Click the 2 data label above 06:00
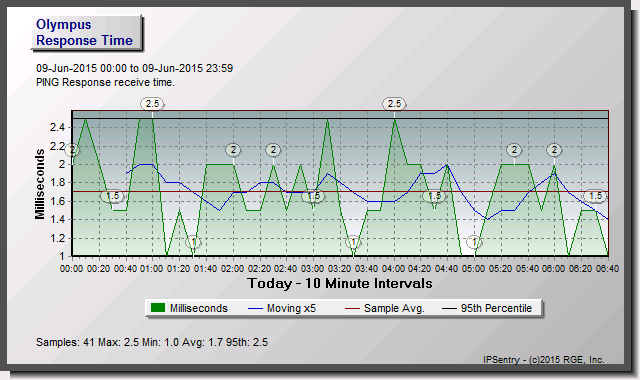This screenshot has height=380, width=640. pos(554,150)
